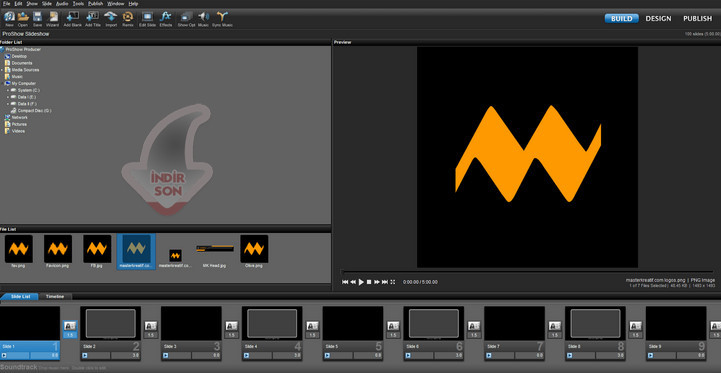Click the preview seek bar
The image size is (721, 373).
tap(527, 272)
